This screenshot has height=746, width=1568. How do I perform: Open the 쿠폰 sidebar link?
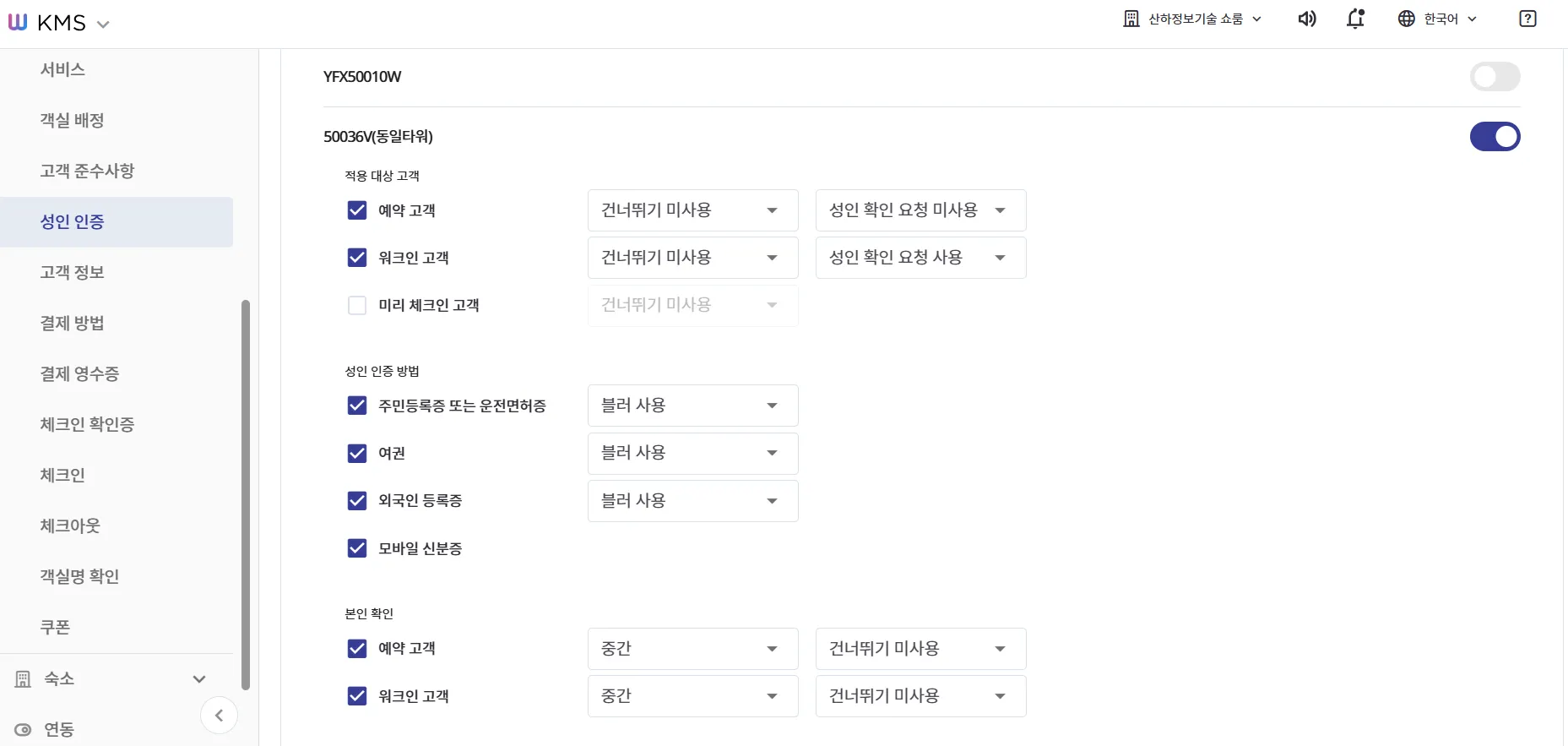pyautogui.click(x=55, y=628)
